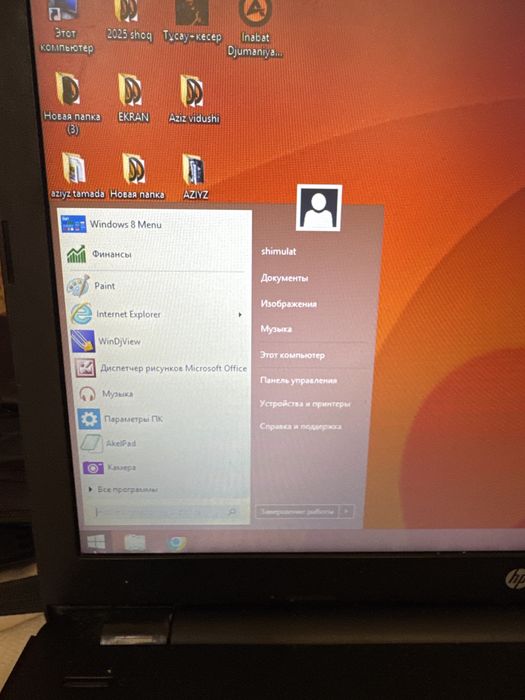Viewport: 525px width, 700px height.
Task: Click the search magnifier icon
Action: point(232,512)
